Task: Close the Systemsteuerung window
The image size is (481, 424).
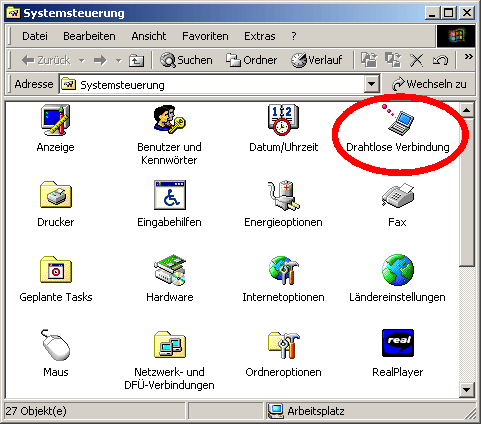Action: (x=467, y=13)
